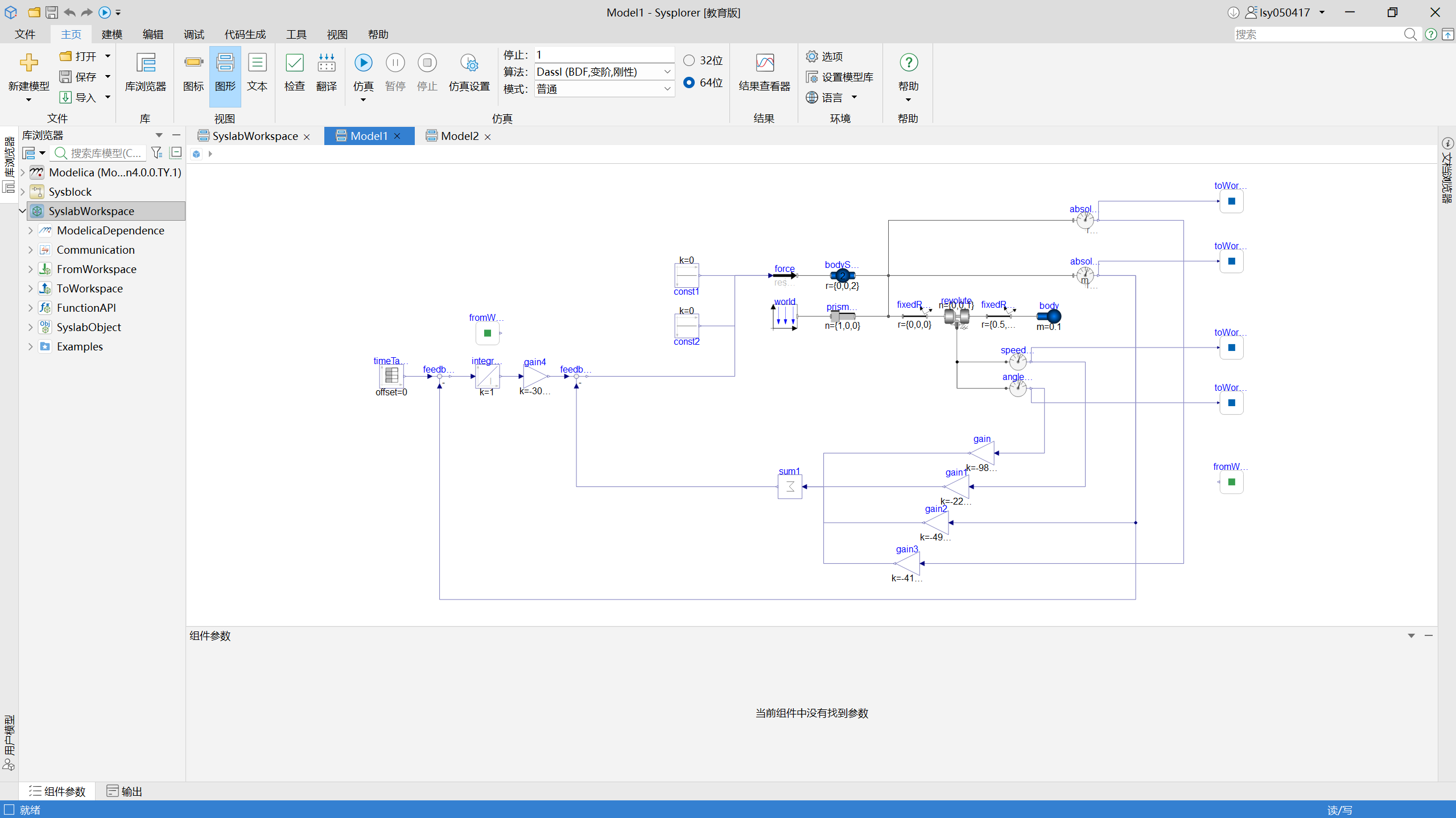Expand the ModelicaDependence tree node
This screenshot has height=818, width=1456.
31,230
